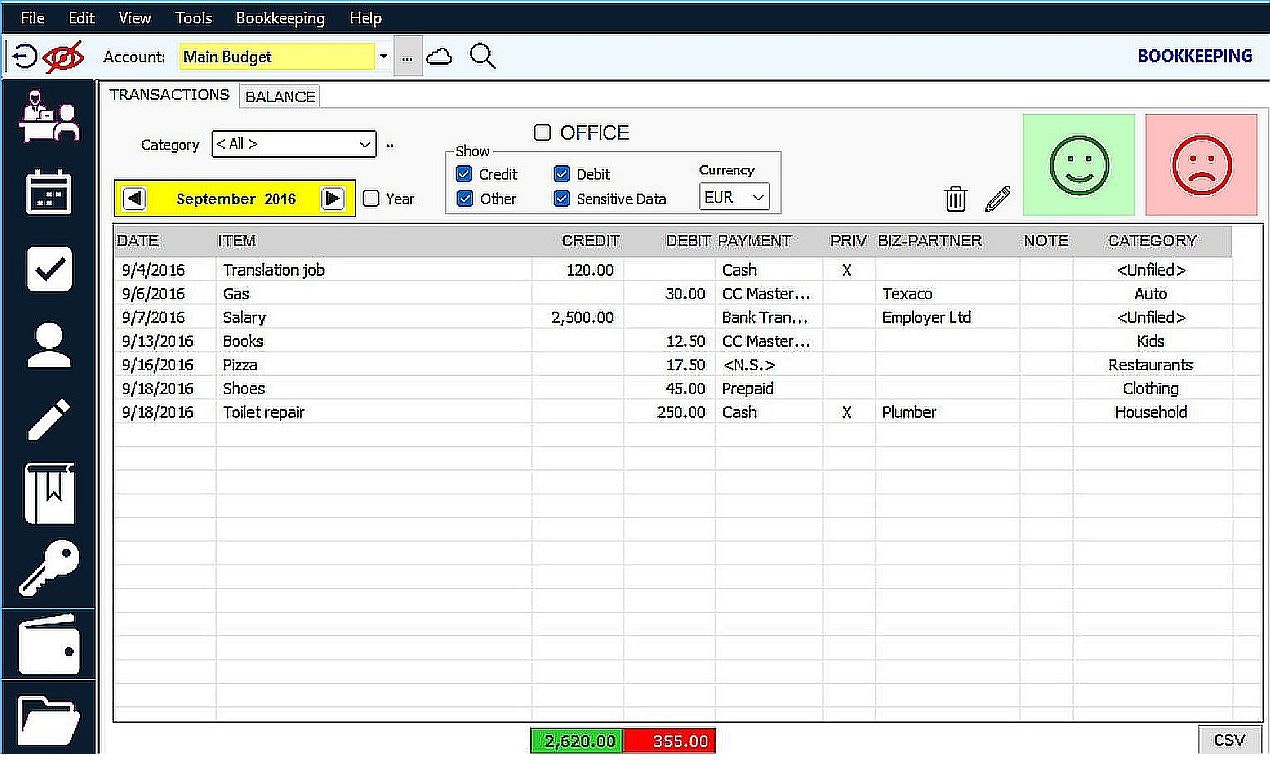Switch to the BALANCE tab
Image resolution: width=1270 pixels, height=760 pixels.
(x=279, y=95)
